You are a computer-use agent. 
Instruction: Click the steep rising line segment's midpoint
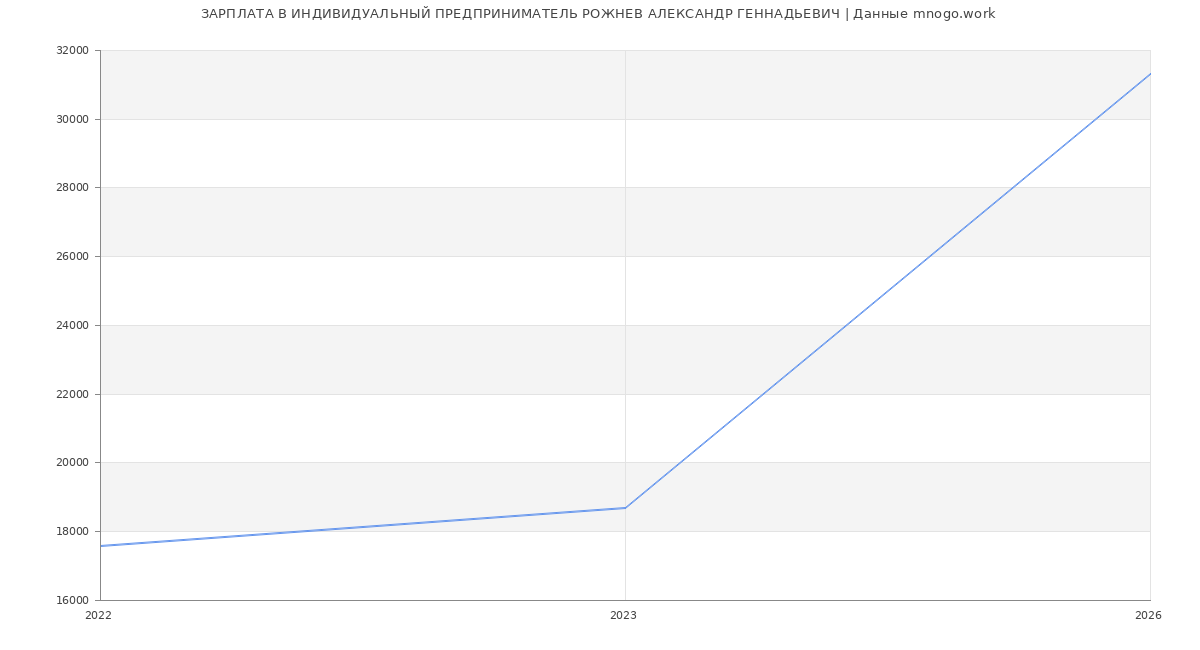(x=888, y=290)
